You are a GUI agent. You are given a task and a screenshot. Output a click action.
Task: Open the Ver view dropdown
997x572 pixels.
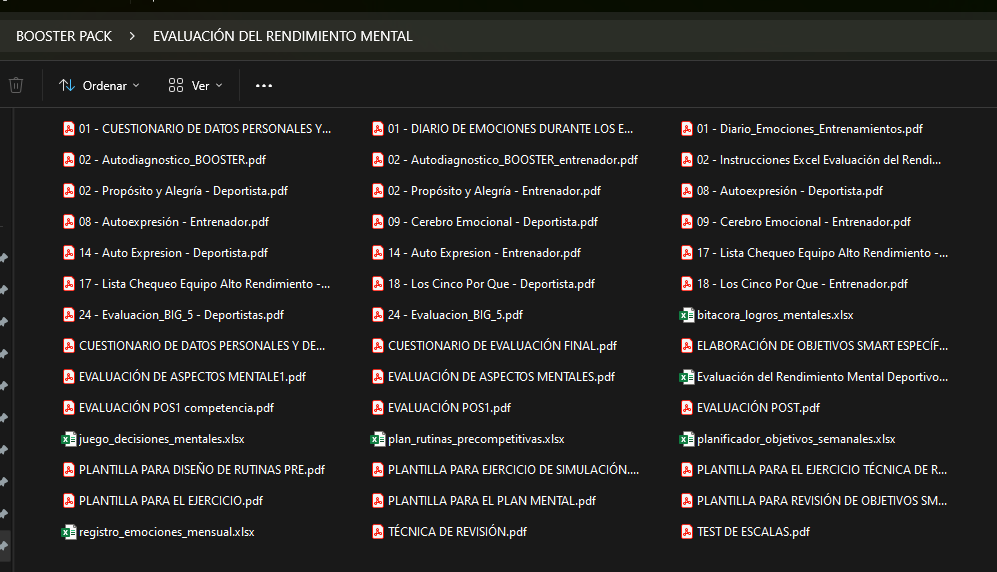[196, 85]
